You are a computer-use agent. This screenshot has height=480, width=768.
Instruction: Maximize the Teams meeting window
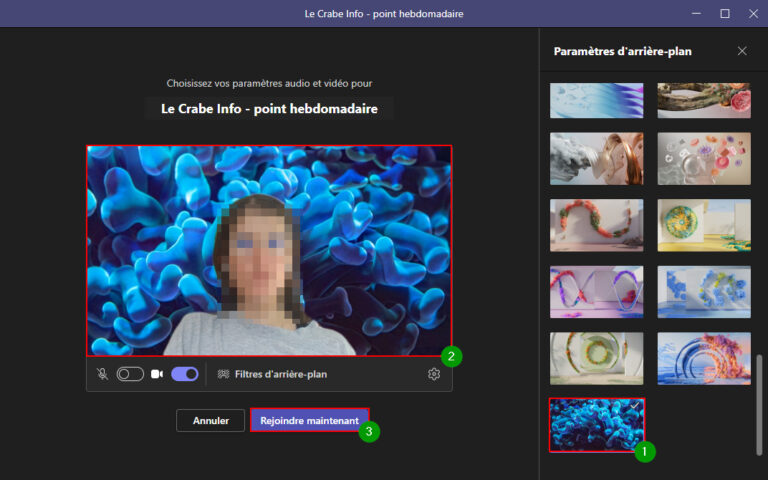click(x=725, y=14)
